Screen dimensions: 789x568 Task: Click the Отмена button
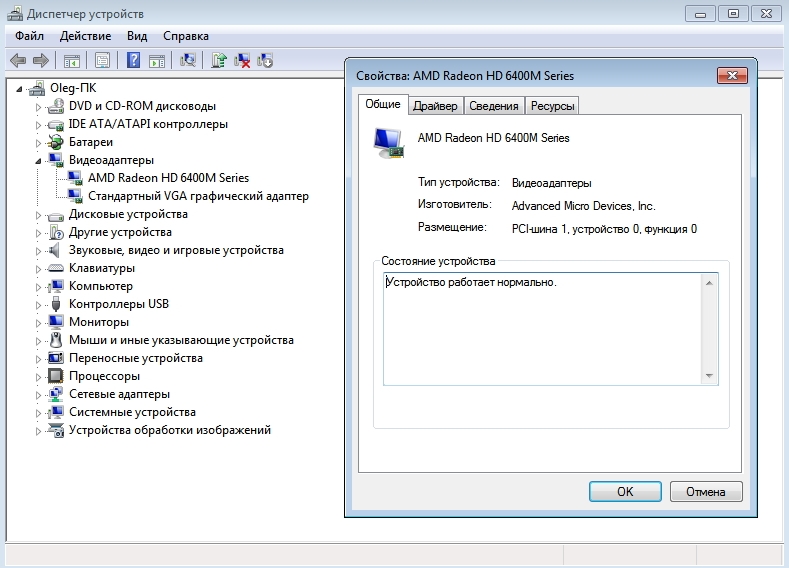pos(705,492)
